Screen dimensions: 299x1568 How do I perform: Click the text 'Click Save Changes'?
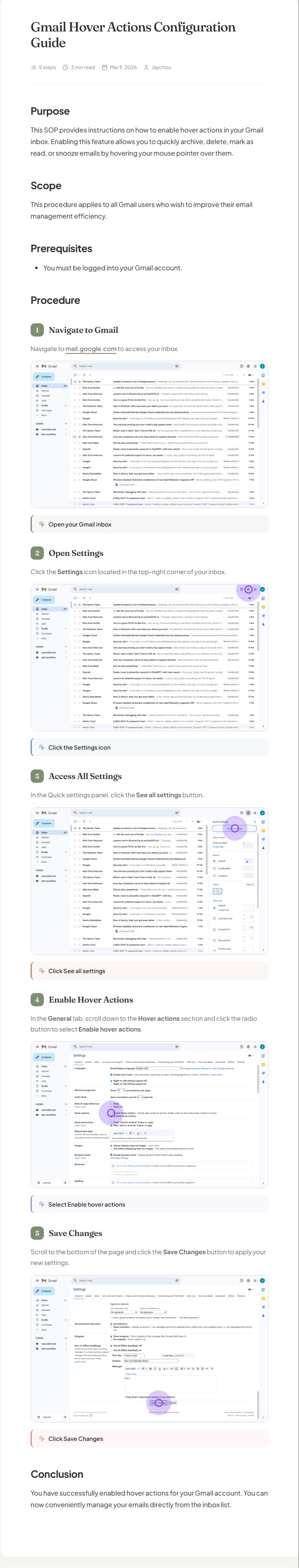click(x=76, y=1439)
